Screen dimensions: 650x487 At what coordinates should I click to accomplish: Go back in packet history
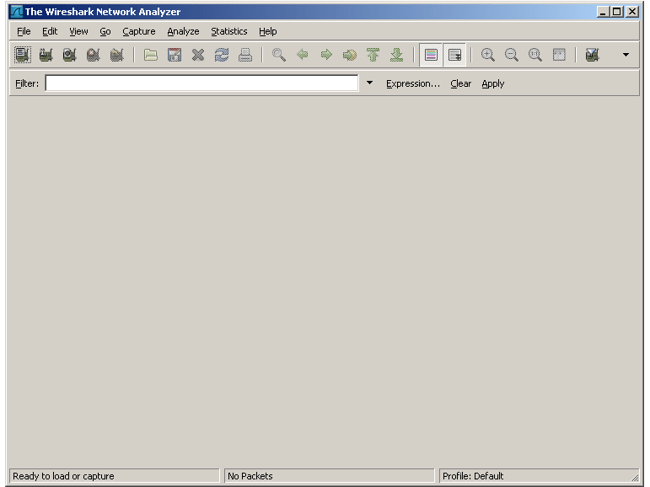click(302, 55)
